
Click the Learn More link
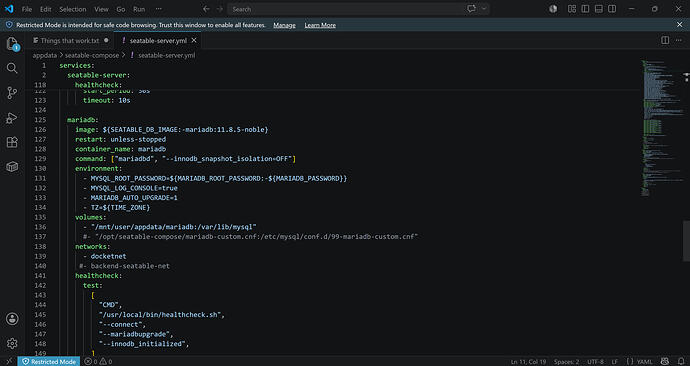320,25
